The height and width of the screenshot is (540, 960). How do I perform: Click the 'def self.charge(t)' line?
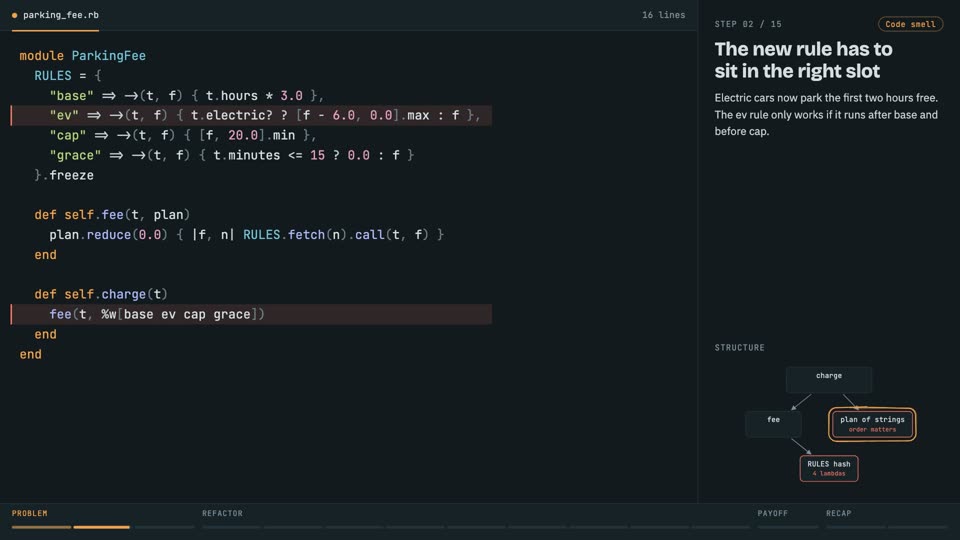tap(101, 294)
